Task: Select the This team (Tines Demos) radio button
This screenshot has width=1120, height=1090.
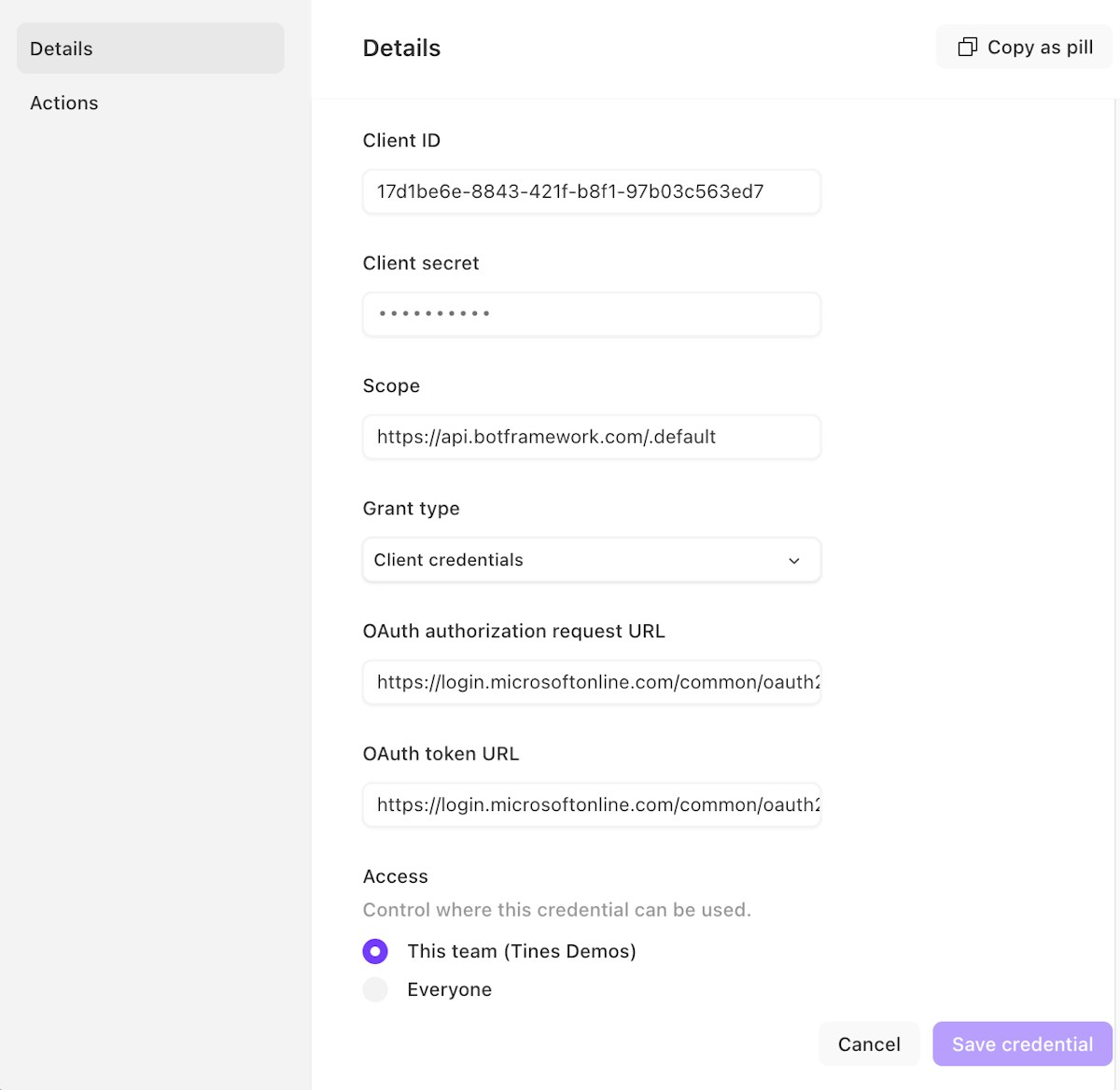Action: [x=375, y=952]
